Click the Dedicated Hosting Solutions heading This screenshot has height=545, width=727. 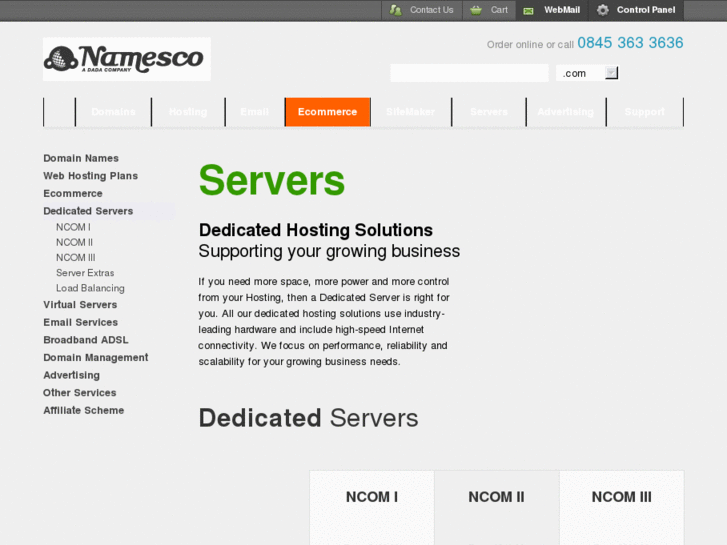click(x=316, y=230)
